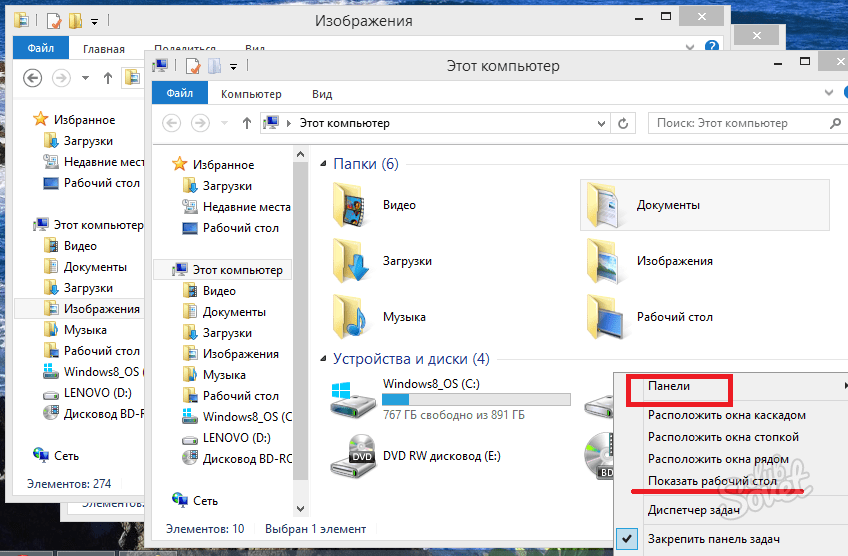Select Сеть in Изображения window sidebar
848x556 pixels.
56,456
